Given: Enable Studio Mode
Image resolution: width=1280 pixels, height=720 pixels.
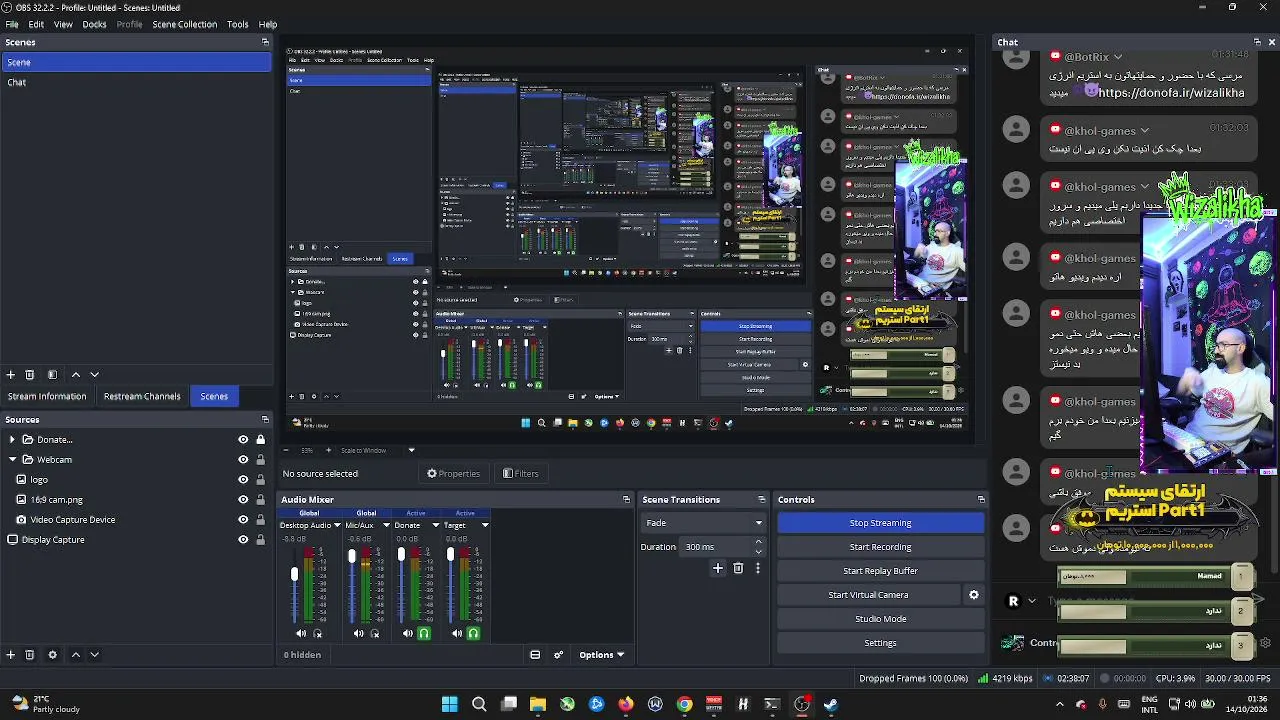Looking at the screenshot, I should pyautogui.click(x=880, y=619).
